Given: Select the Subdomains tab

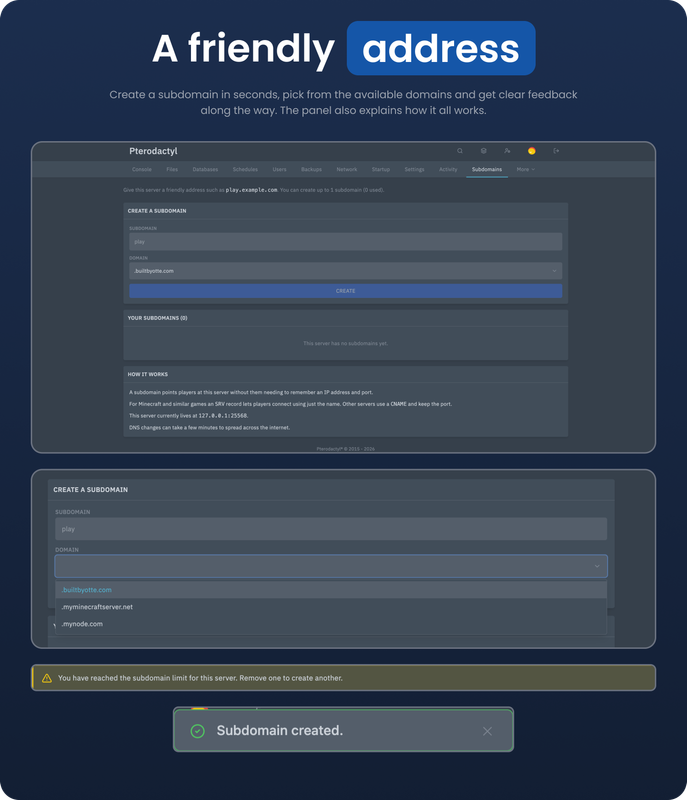Looking at the screenshot, I should [x=487, y=169].
